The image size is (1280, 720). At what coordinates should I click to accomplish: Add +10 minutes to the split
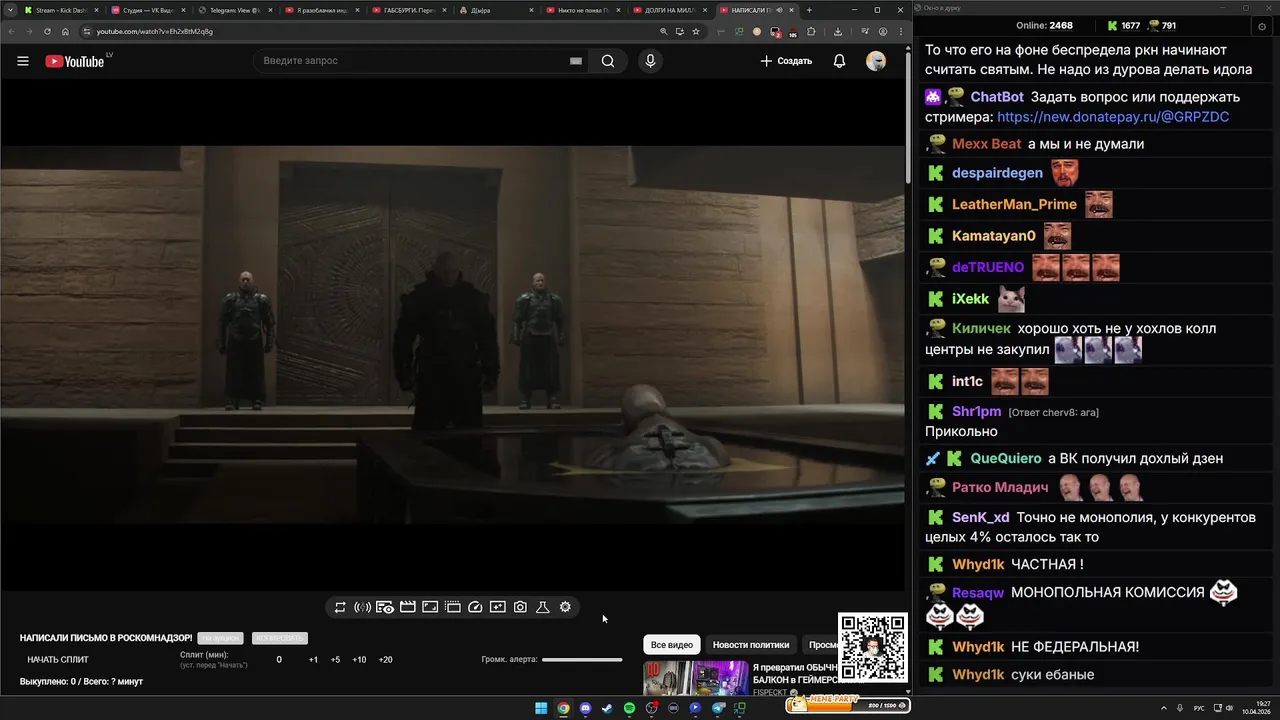(x=359, y=660)
